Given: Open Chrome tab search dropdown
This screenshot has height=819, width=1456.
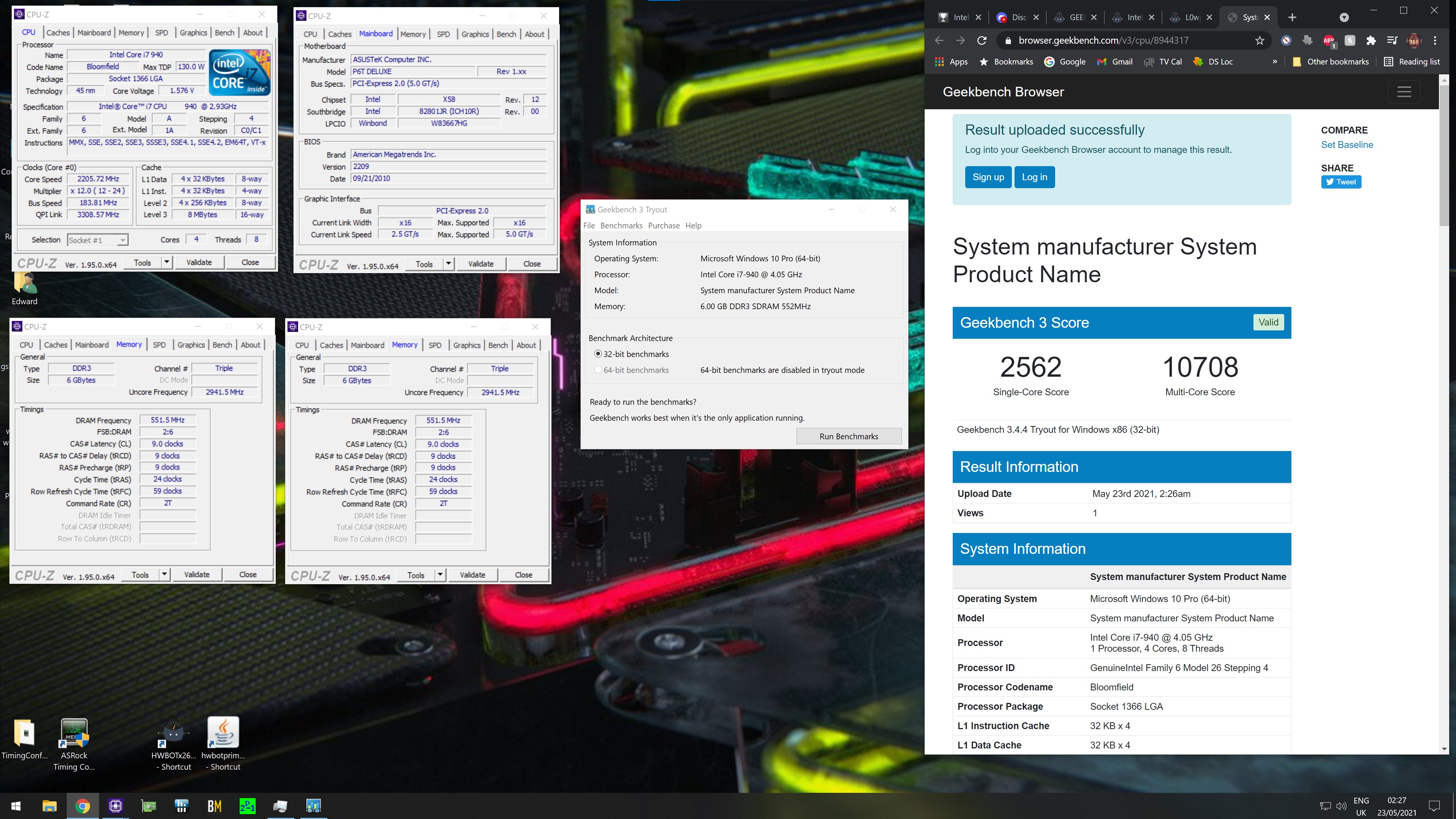Looking at the screenshot, I should 1344,17.
